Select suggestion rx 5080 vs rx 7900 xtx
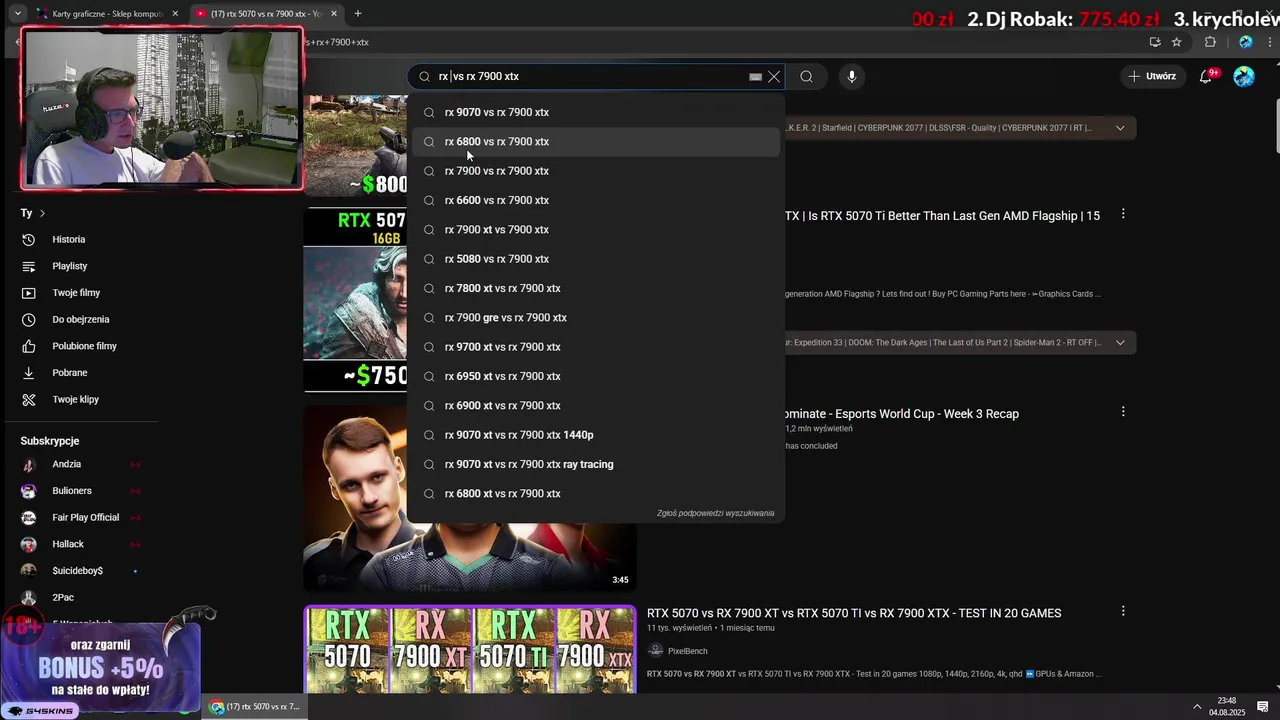 coord(595,259)
